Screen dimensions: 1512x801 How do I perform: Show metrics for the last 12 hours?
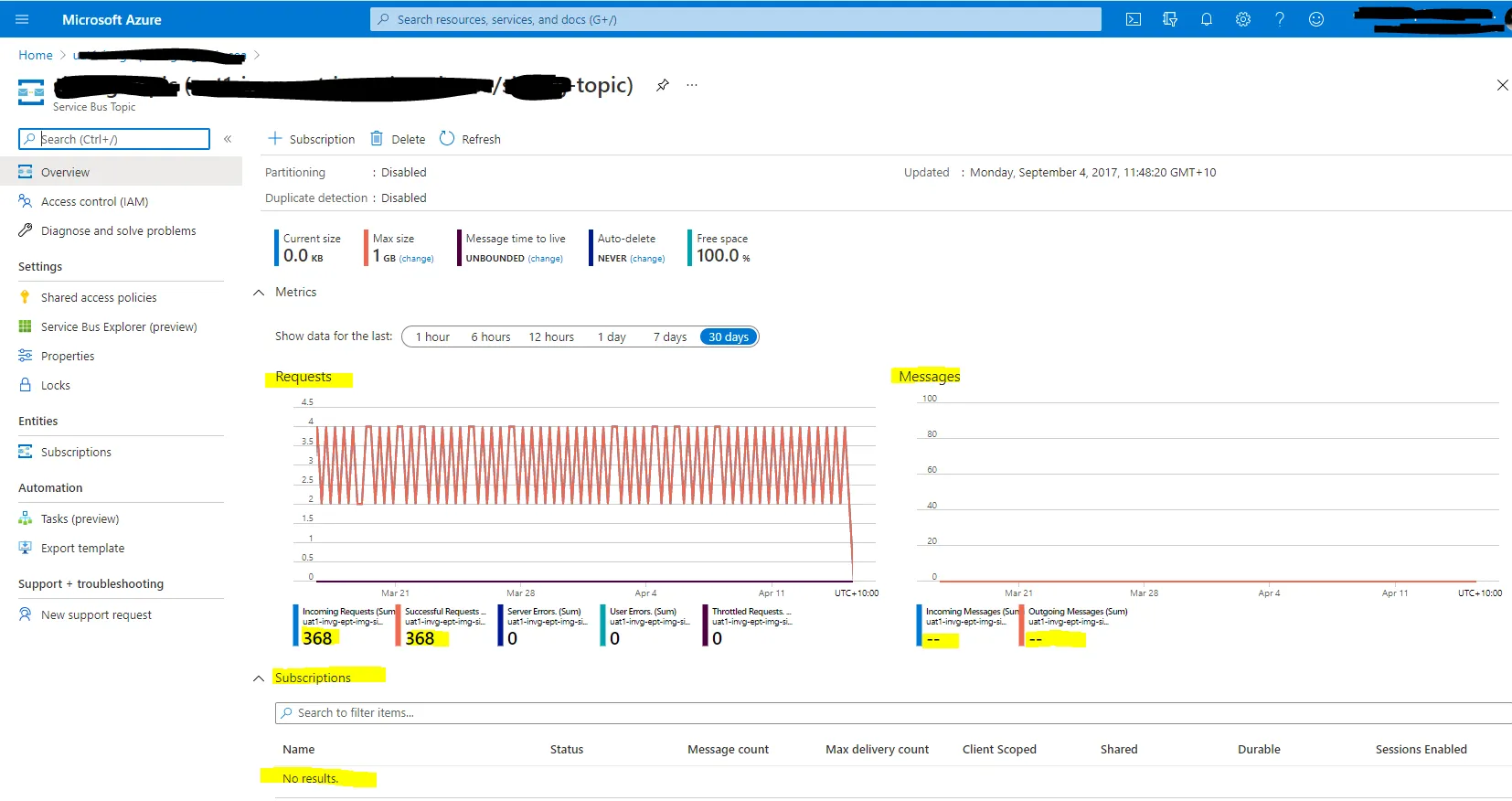click(551, 336)
